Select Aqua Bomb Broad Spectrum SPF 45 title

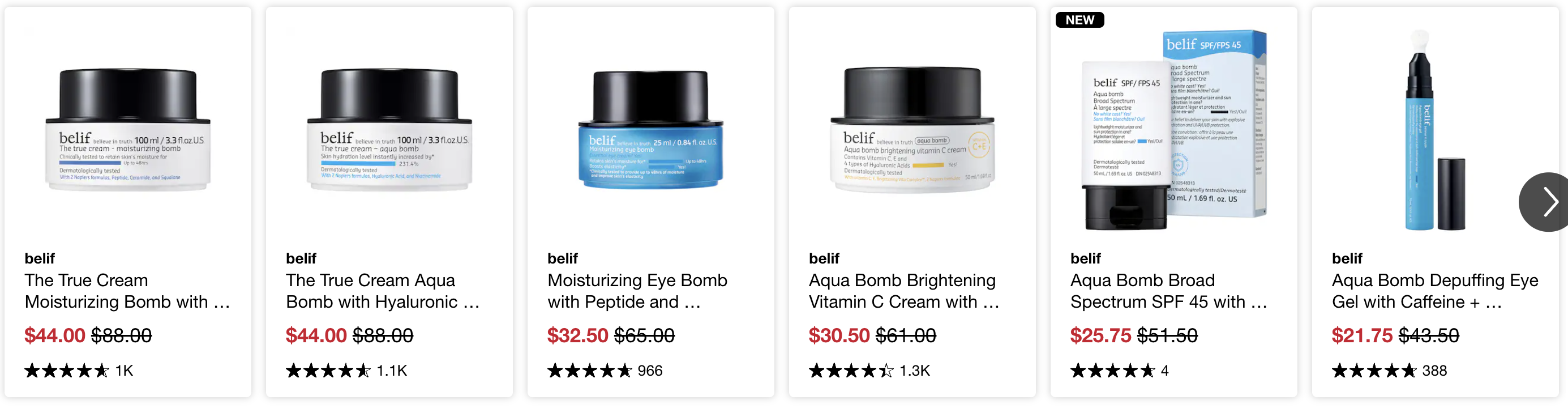1169,291
